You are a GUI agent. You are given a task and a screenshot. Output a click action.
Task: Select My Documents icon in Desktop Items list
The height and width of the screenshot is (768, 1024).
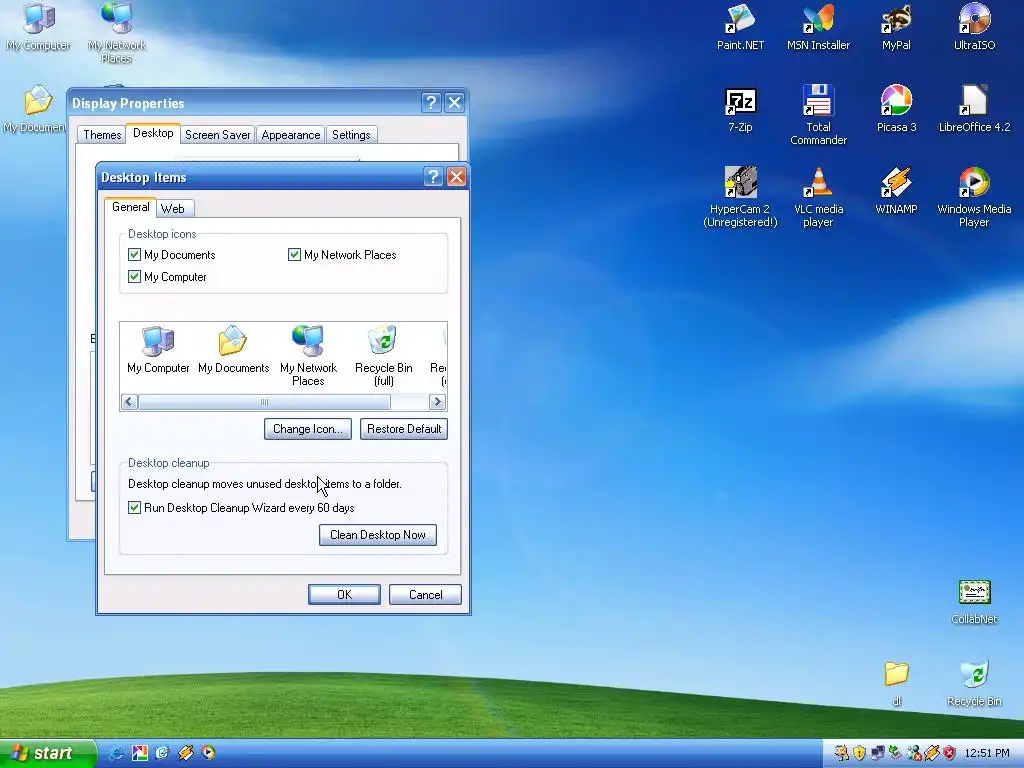click(233, 351)
